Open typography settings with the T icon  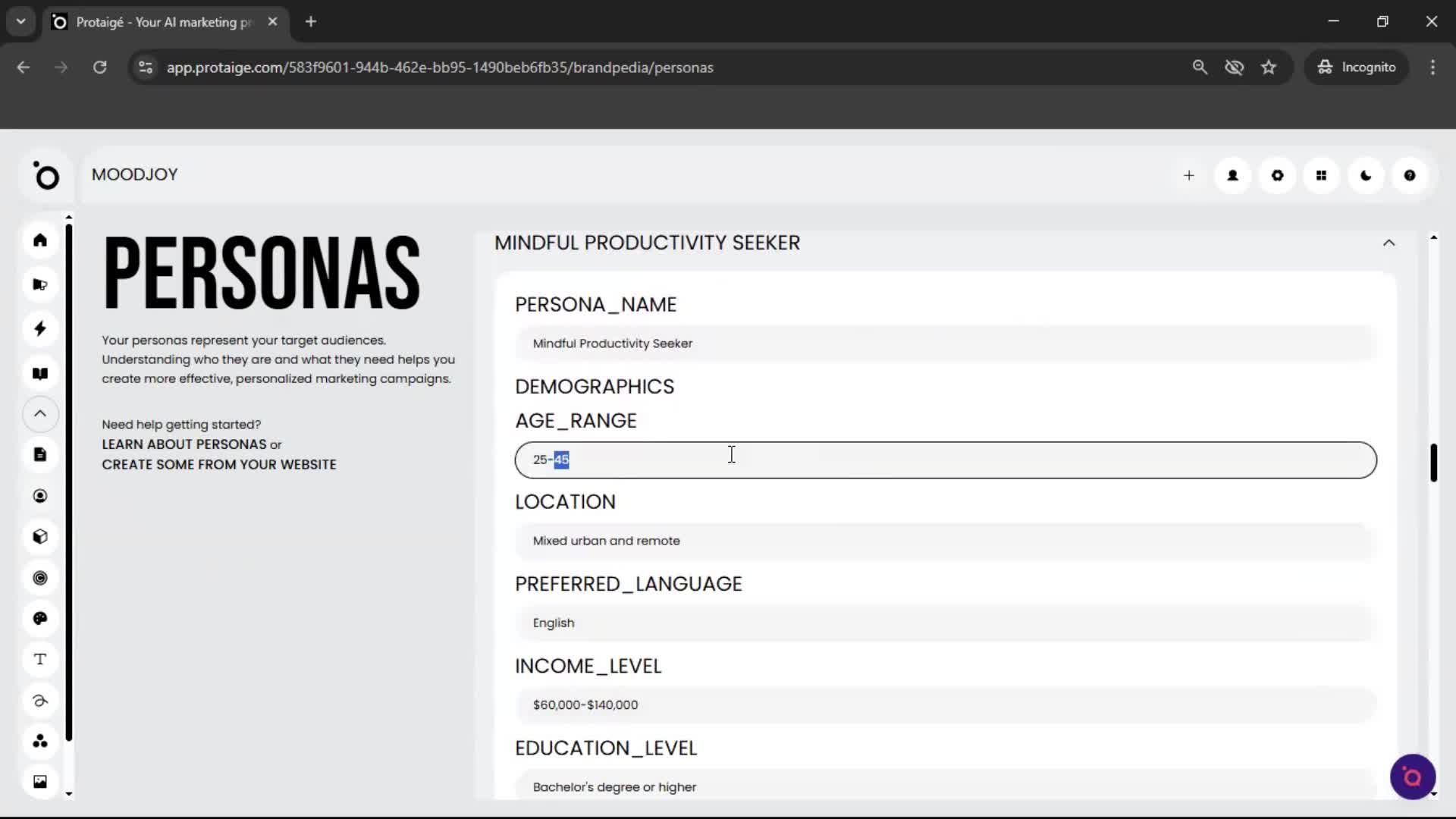point(39,659)
